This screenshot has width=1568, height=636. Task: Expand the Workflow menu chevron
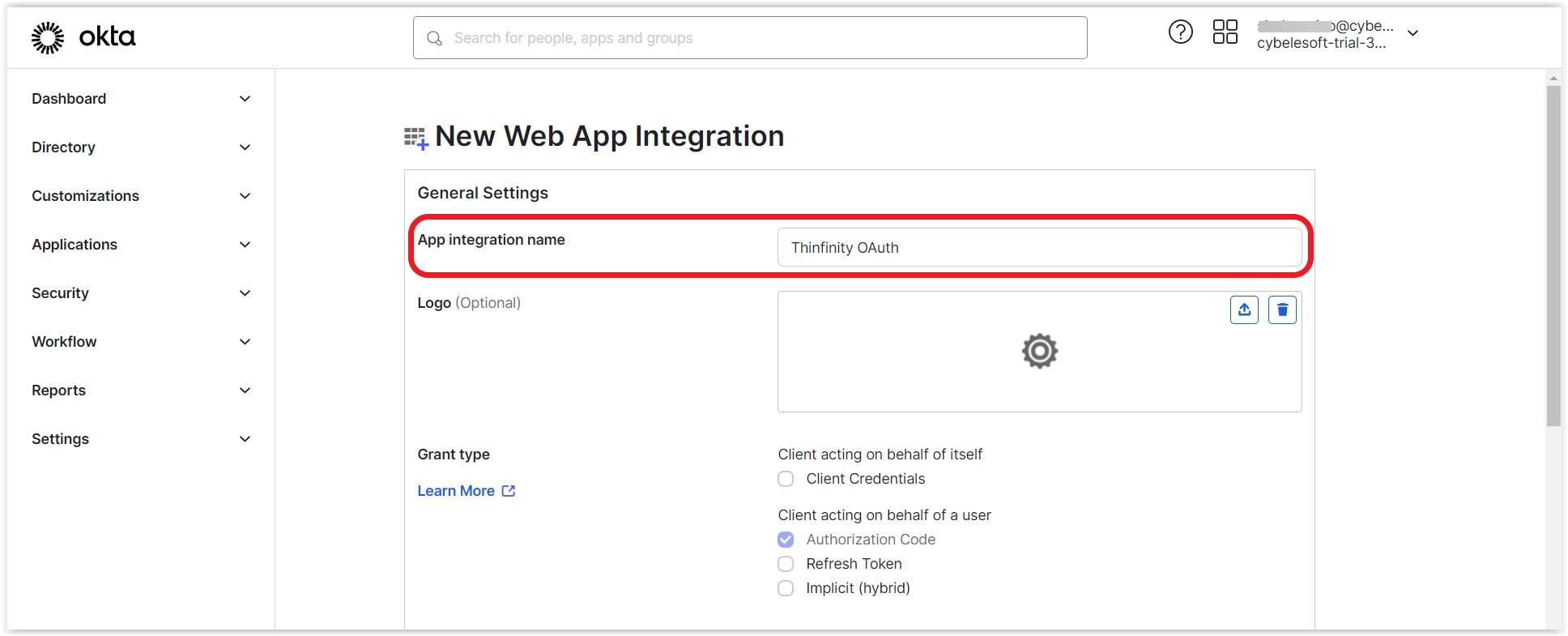pos(245,342)
